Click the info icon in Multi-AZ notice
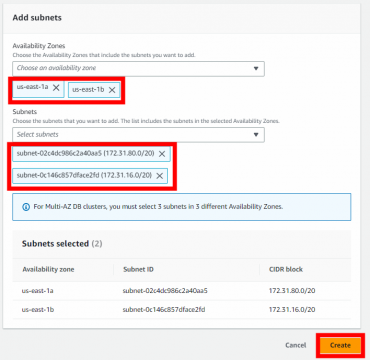 click(x=26, y=207)
